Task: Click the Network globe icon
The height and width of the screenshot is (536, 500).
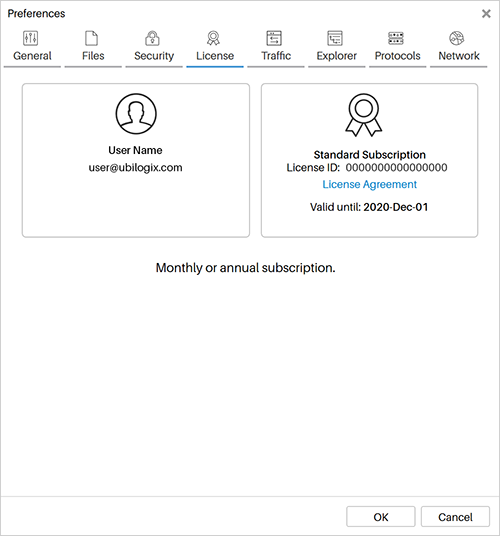Action: 457,38
